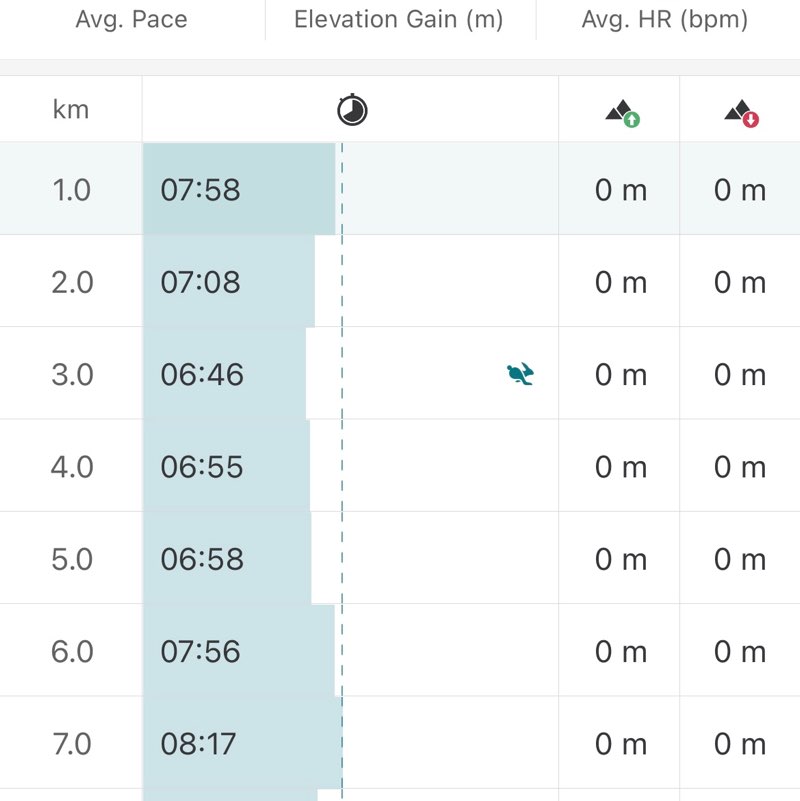This screenshot has width=800, height=801.
Task: Select the 06:55 pace bar
Action: (226, 467)
